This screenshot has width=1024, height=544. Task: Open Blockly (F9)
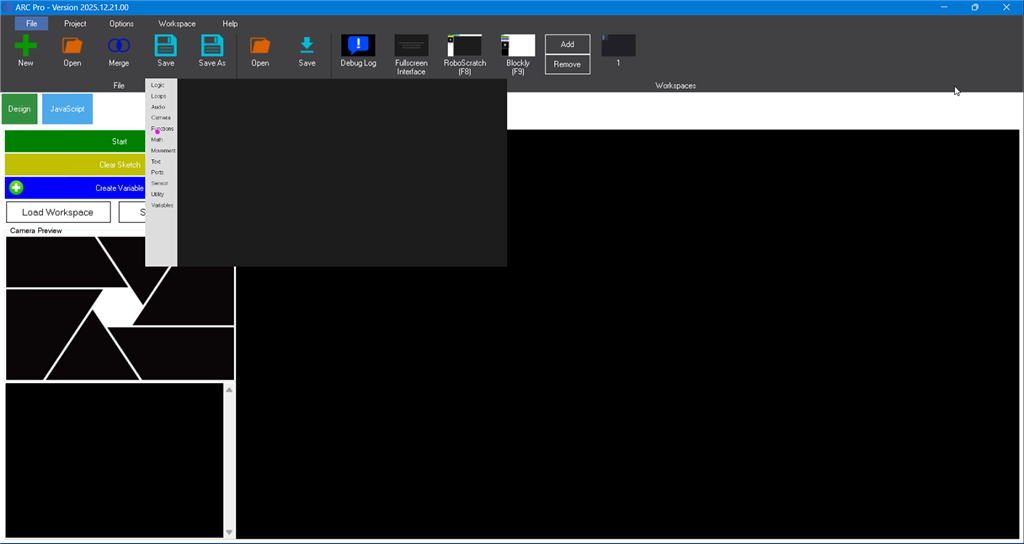click(x=518, y=46)
